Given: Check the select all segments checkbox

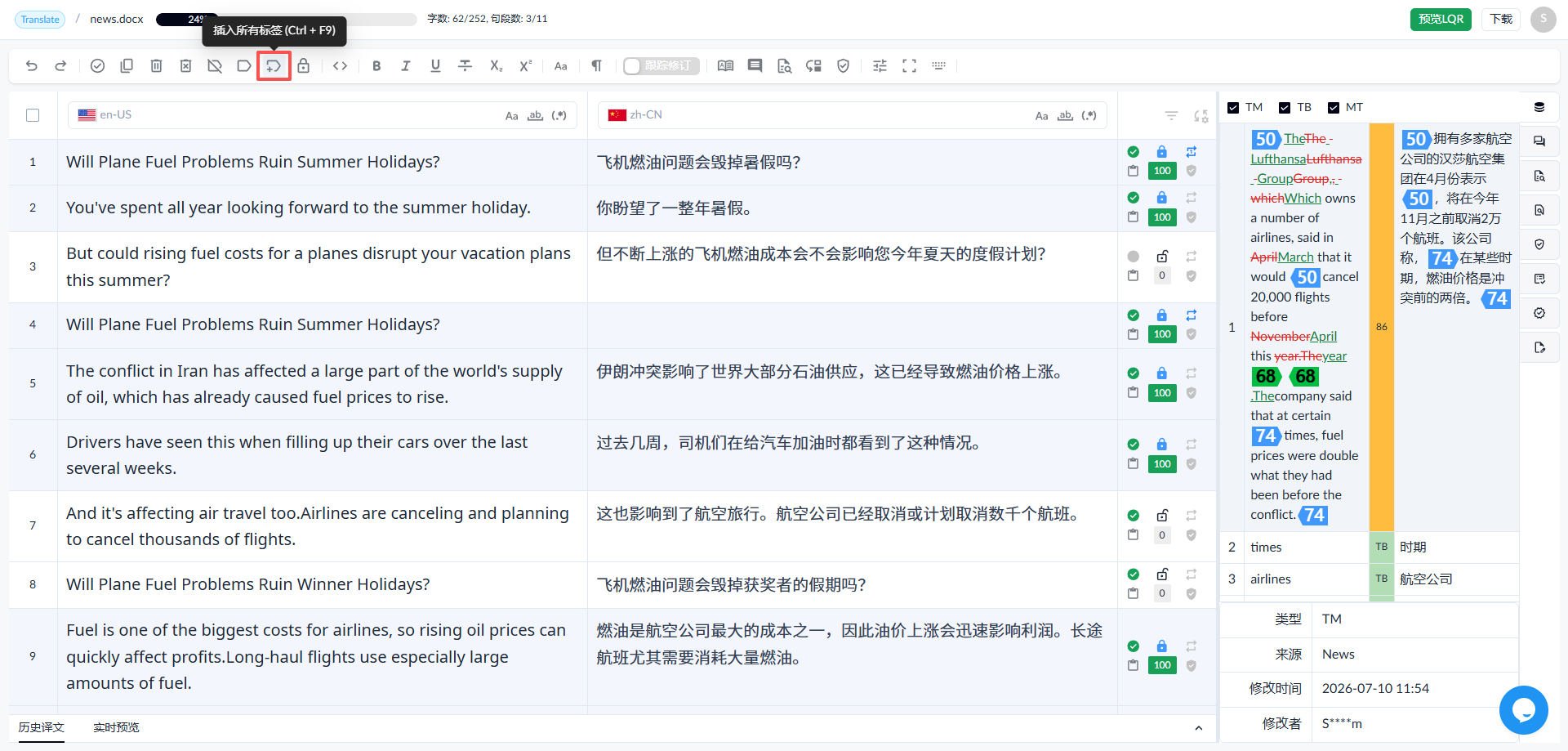Looking at the screenshot, I should (33, 115).
